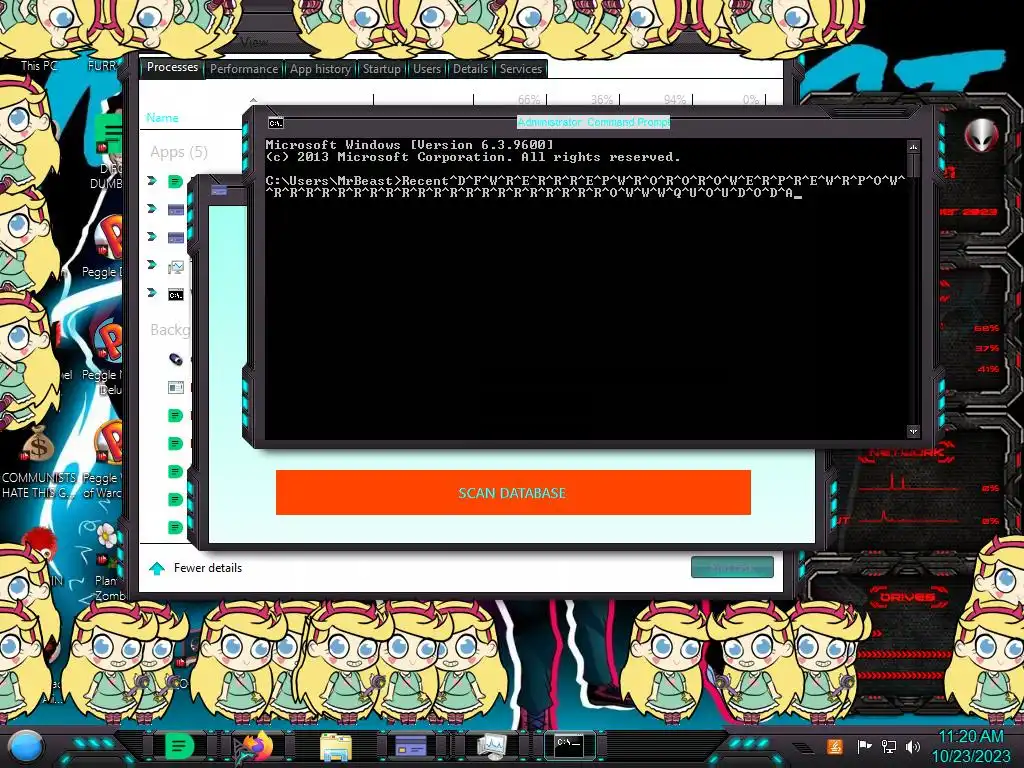The width and height of the screenshot is (1024, 768).
Task: Switch to the Processes tab
Action: point(172,67)
